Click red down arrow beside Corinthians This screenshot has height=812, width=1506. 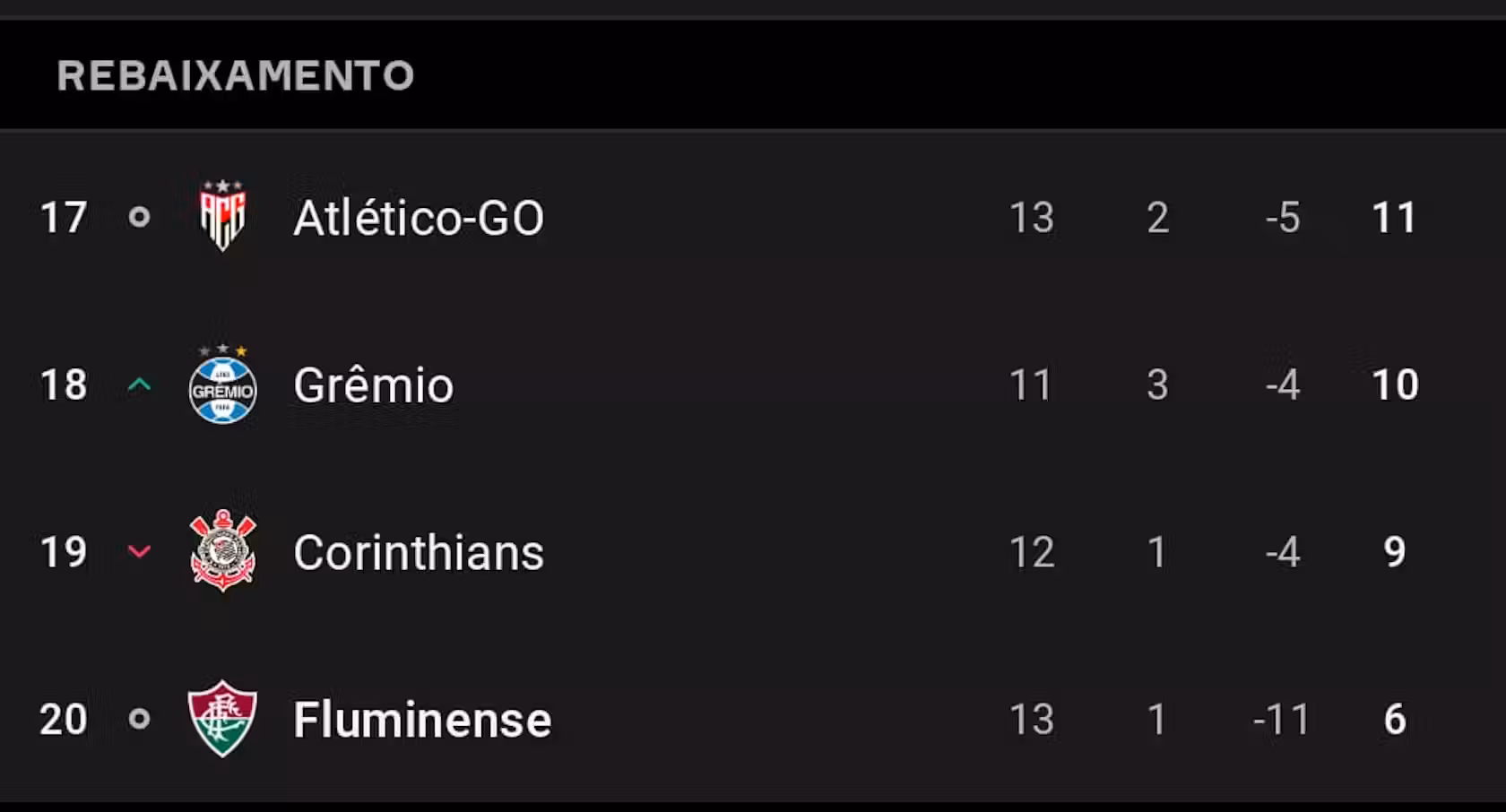click(x=139, y=551)
